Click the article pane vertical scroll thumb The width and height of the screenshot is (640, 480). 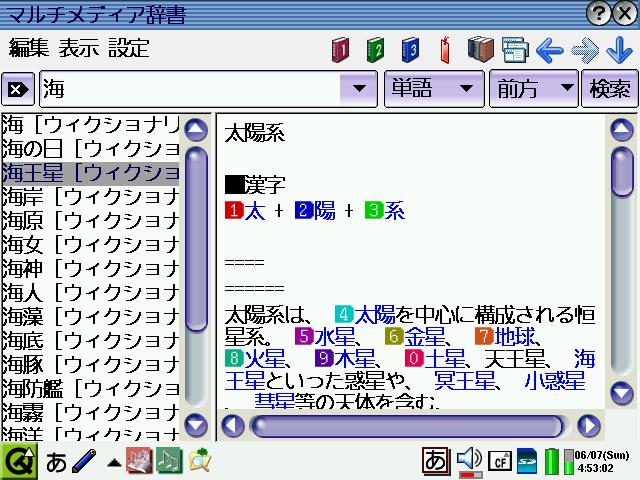(x=622, y=172)
